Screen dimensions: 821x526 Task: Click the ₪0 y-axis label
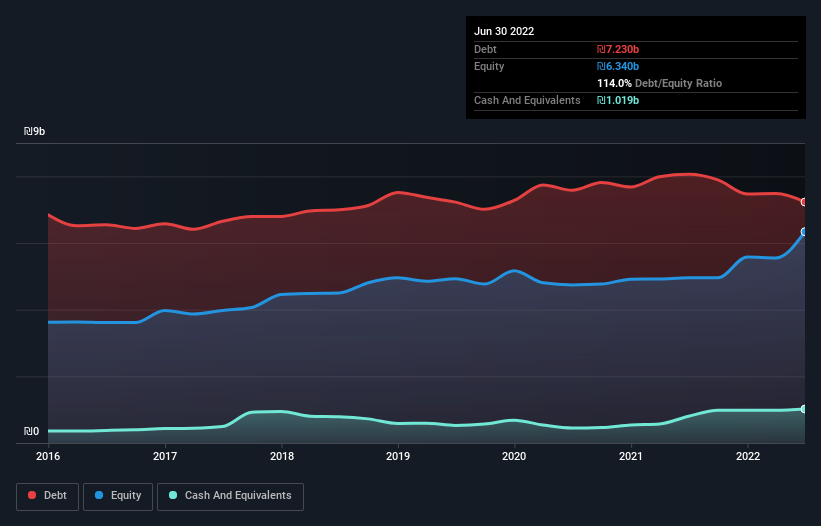point(31,431)
